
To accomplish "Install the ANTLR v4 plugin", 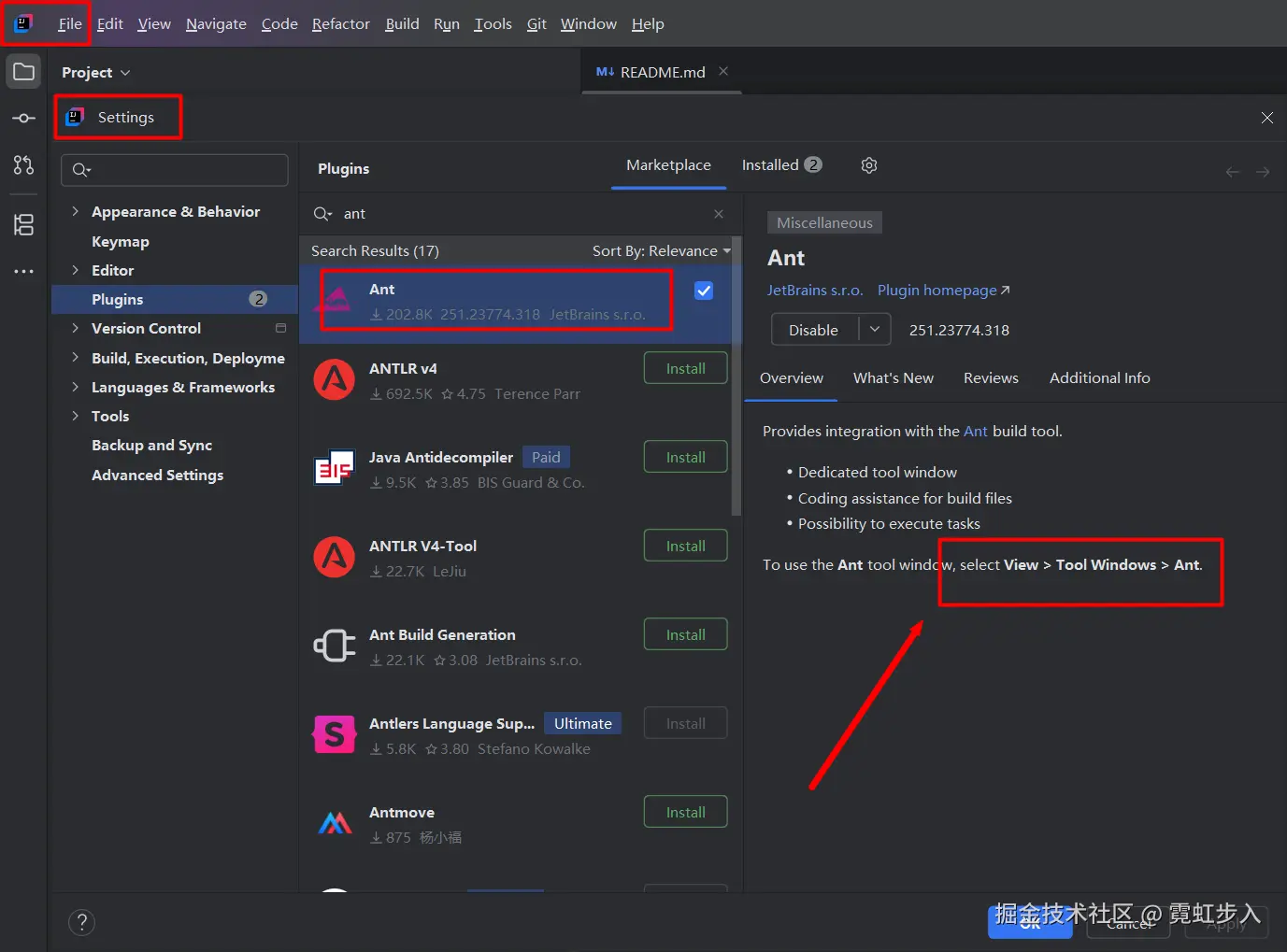I will coord(686,369).
